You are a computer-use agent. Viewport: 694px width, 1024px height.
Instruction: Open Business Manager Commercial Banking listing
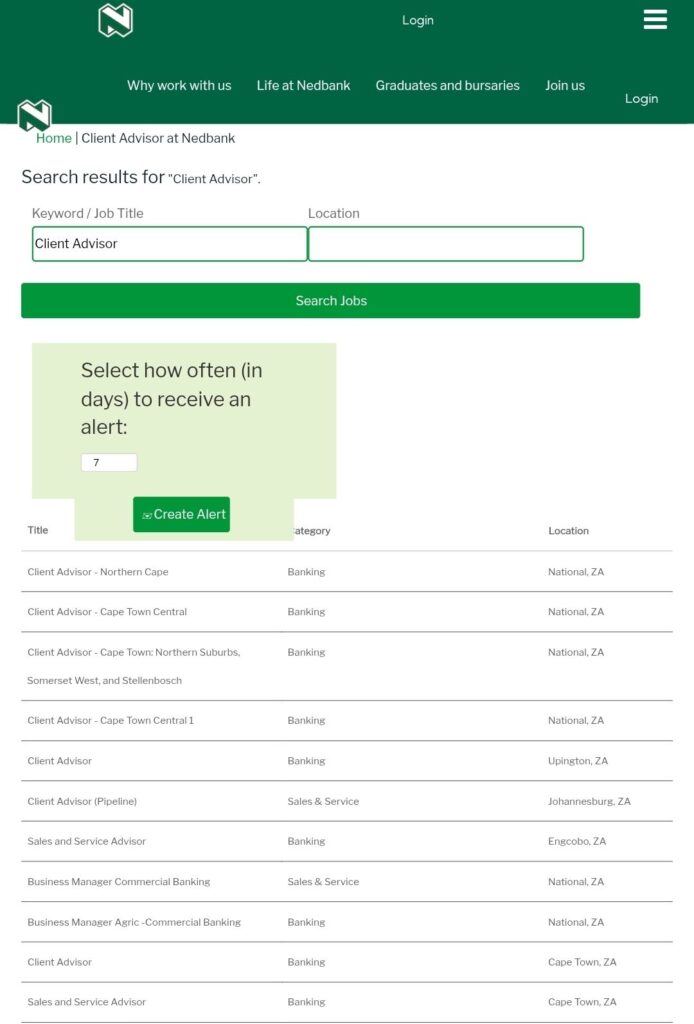tap(118, 881)
